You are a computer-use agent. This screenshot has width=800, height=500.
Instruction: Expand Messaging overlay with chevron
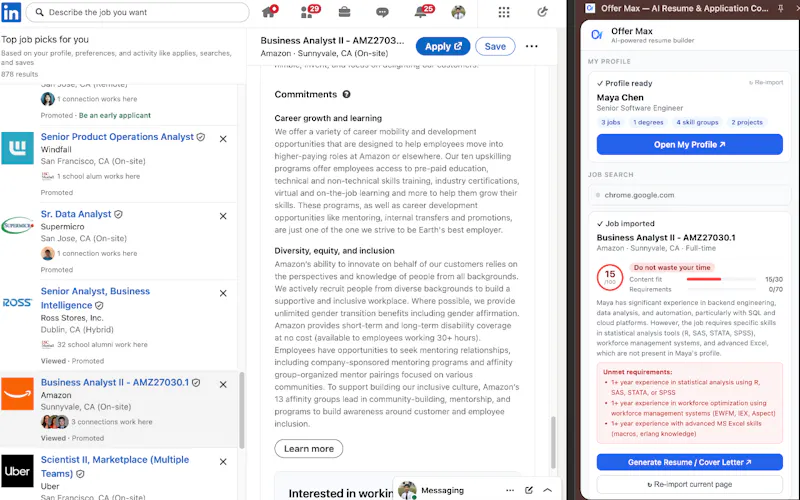click(x=547, y=490)
